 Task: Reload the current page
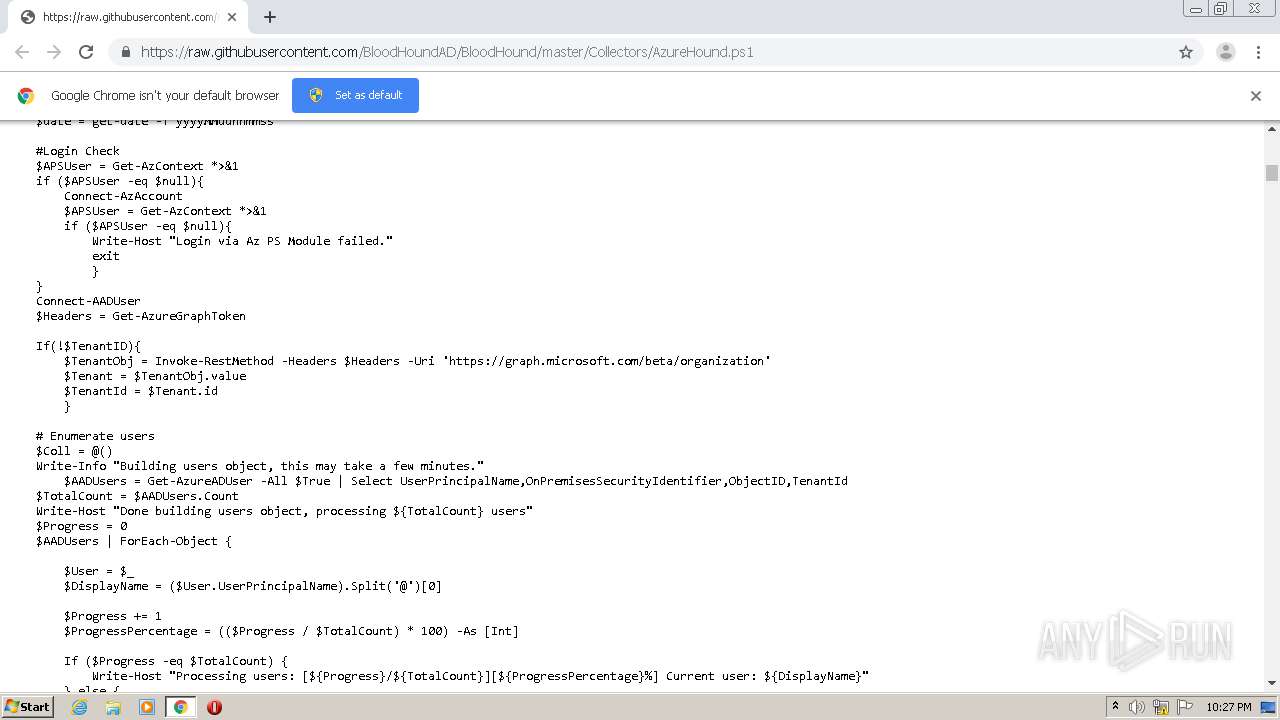click(x=86, y=52)
